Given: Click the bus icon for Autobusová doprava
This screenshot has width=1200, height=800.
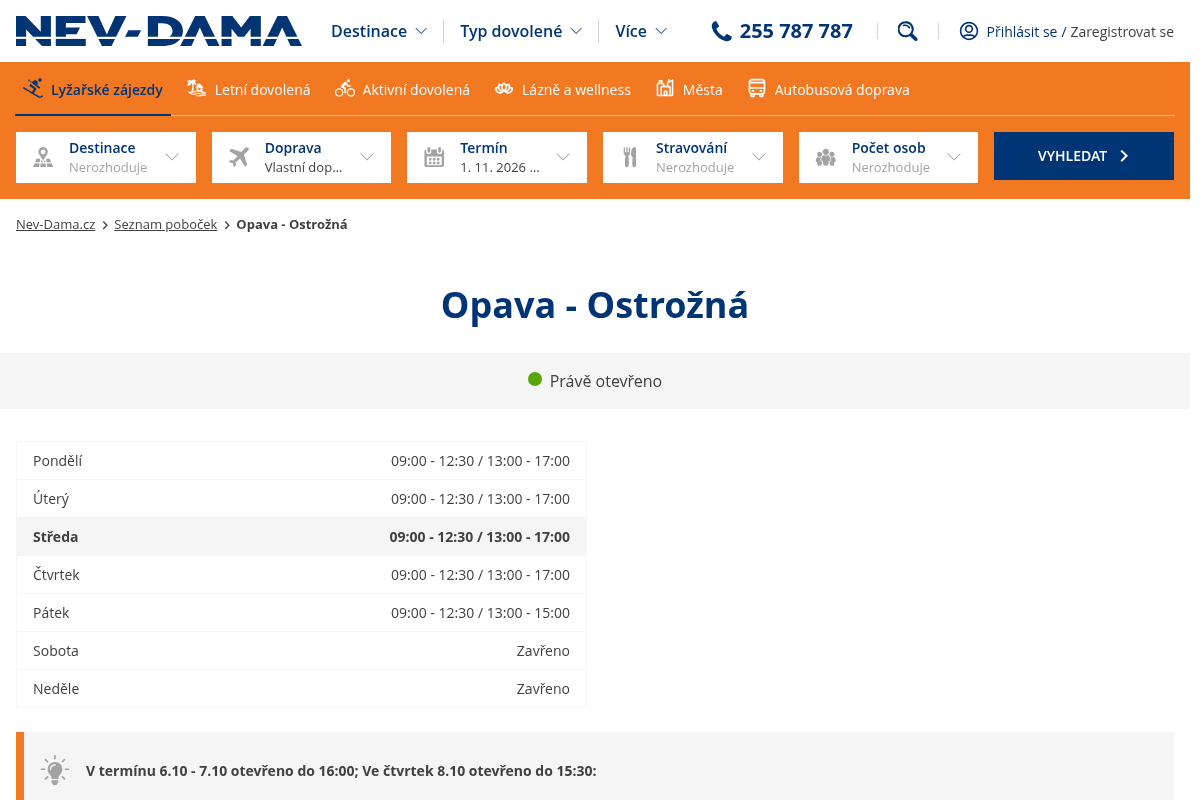Looking at the screenshot, I should point(757,89).
